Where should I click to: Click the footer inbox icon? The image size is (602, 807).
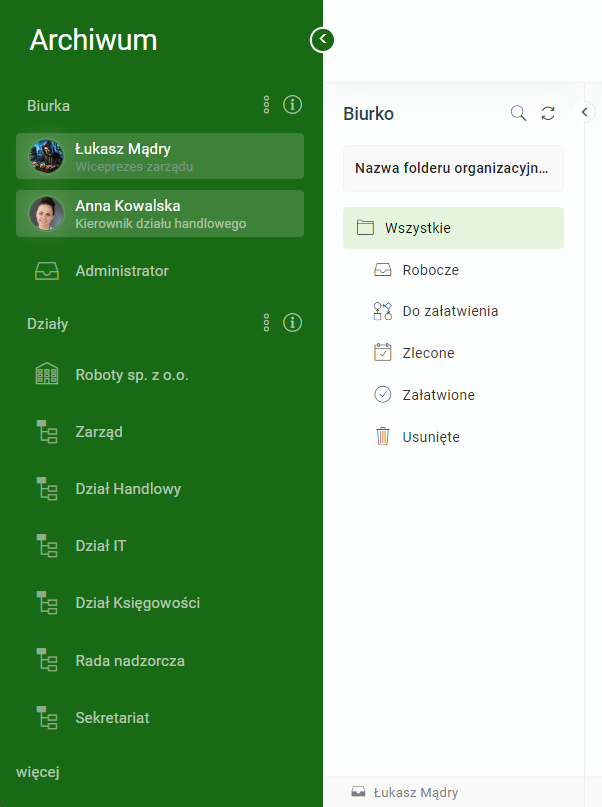[x=358, y=792]
